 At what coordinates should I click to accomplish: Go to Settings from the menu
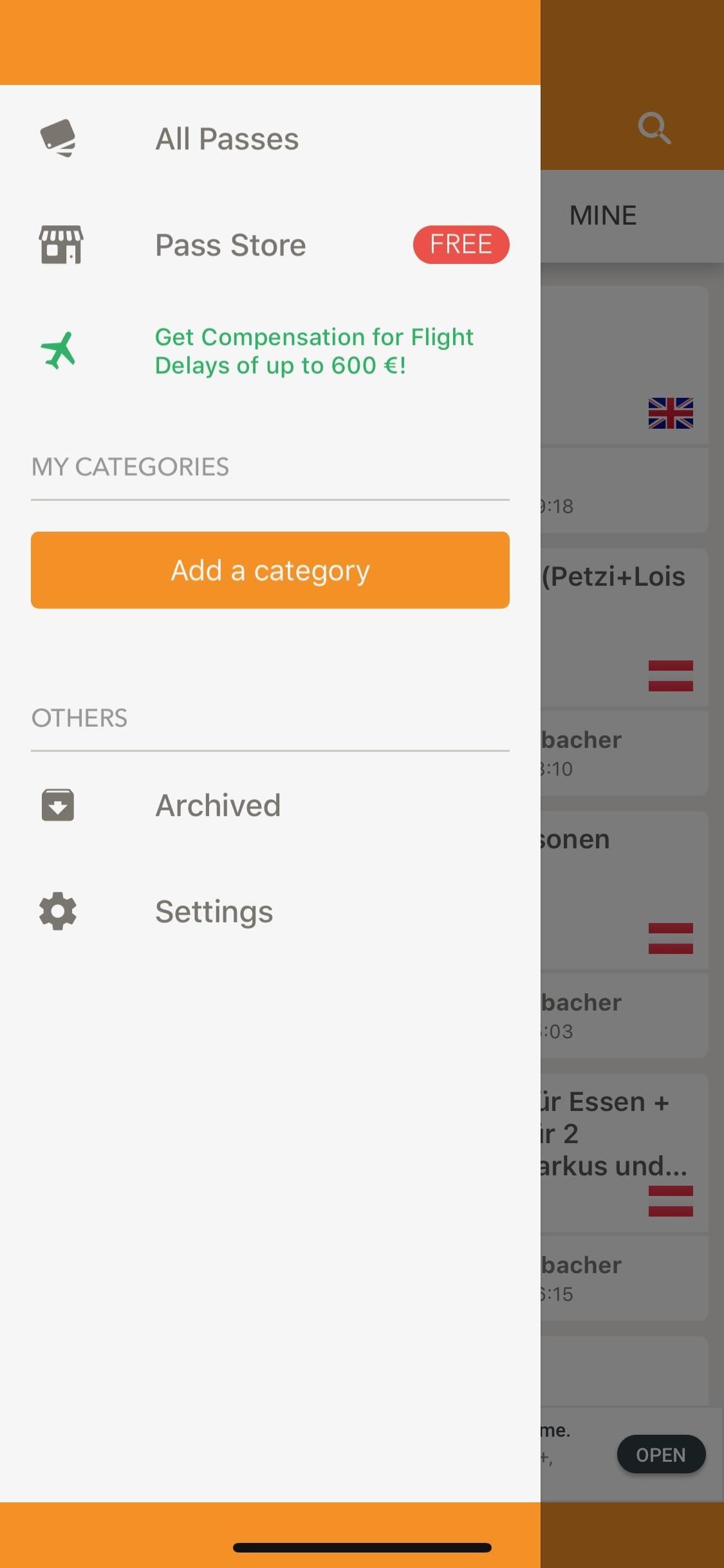[x=214, y=911]
